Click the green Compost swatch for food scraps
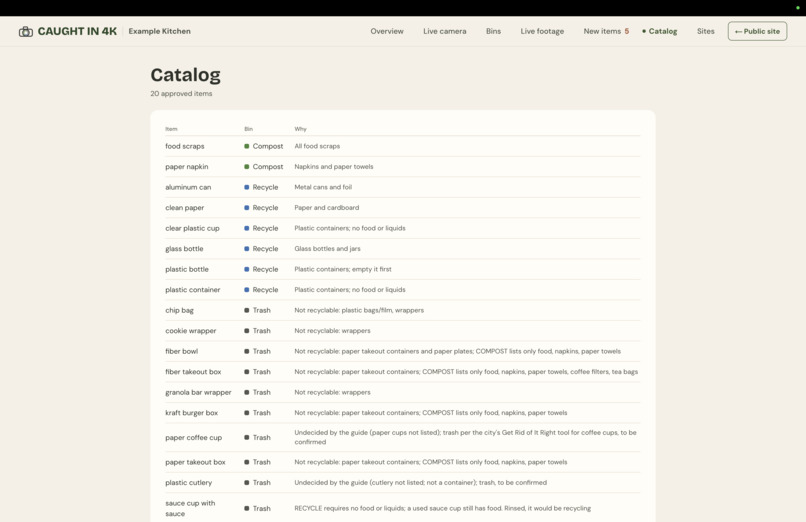 point(247,146)
